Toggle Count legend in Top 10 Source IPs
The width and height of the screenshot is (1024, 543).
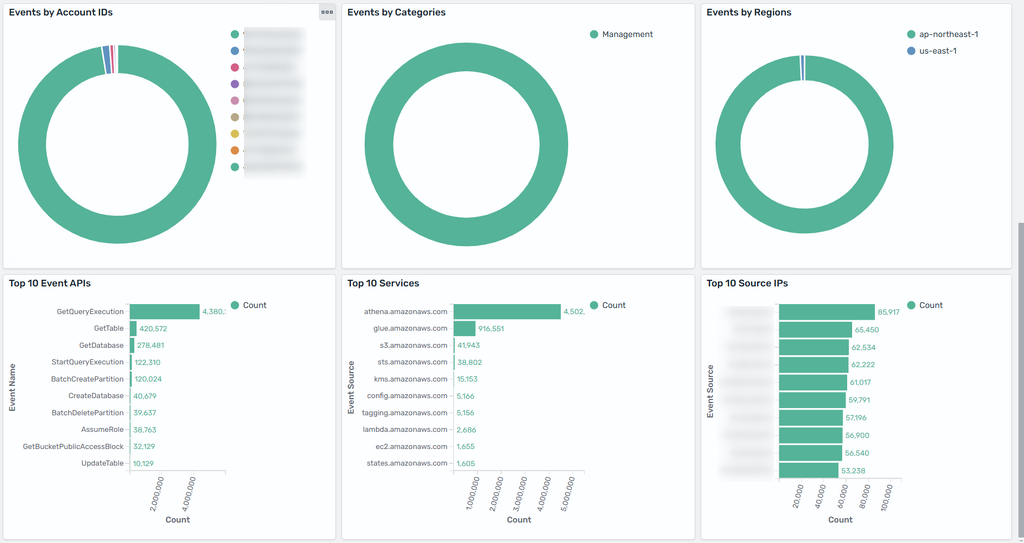(931, 305)
